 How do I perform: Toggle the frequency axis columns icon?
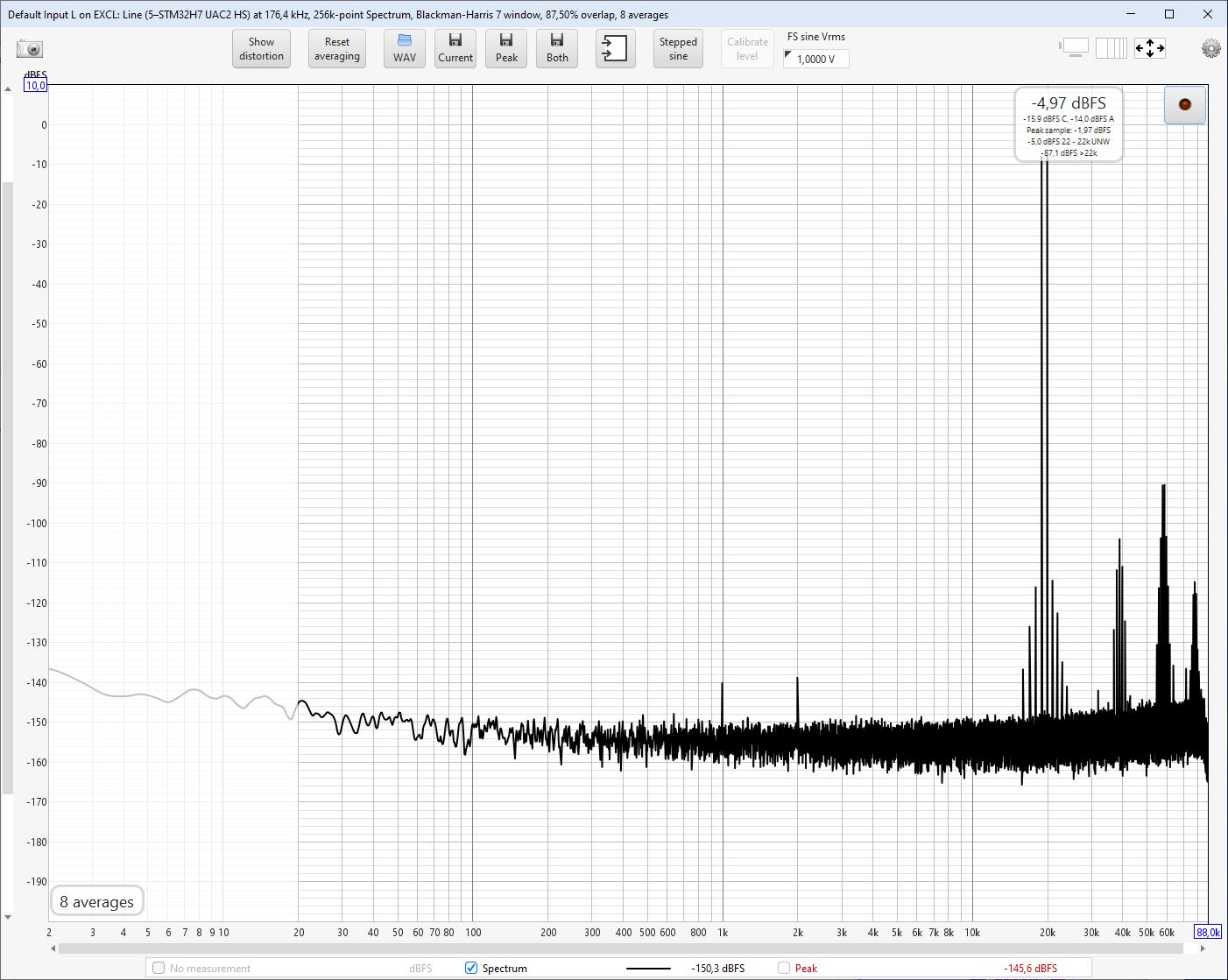(x=1112, y=47)
